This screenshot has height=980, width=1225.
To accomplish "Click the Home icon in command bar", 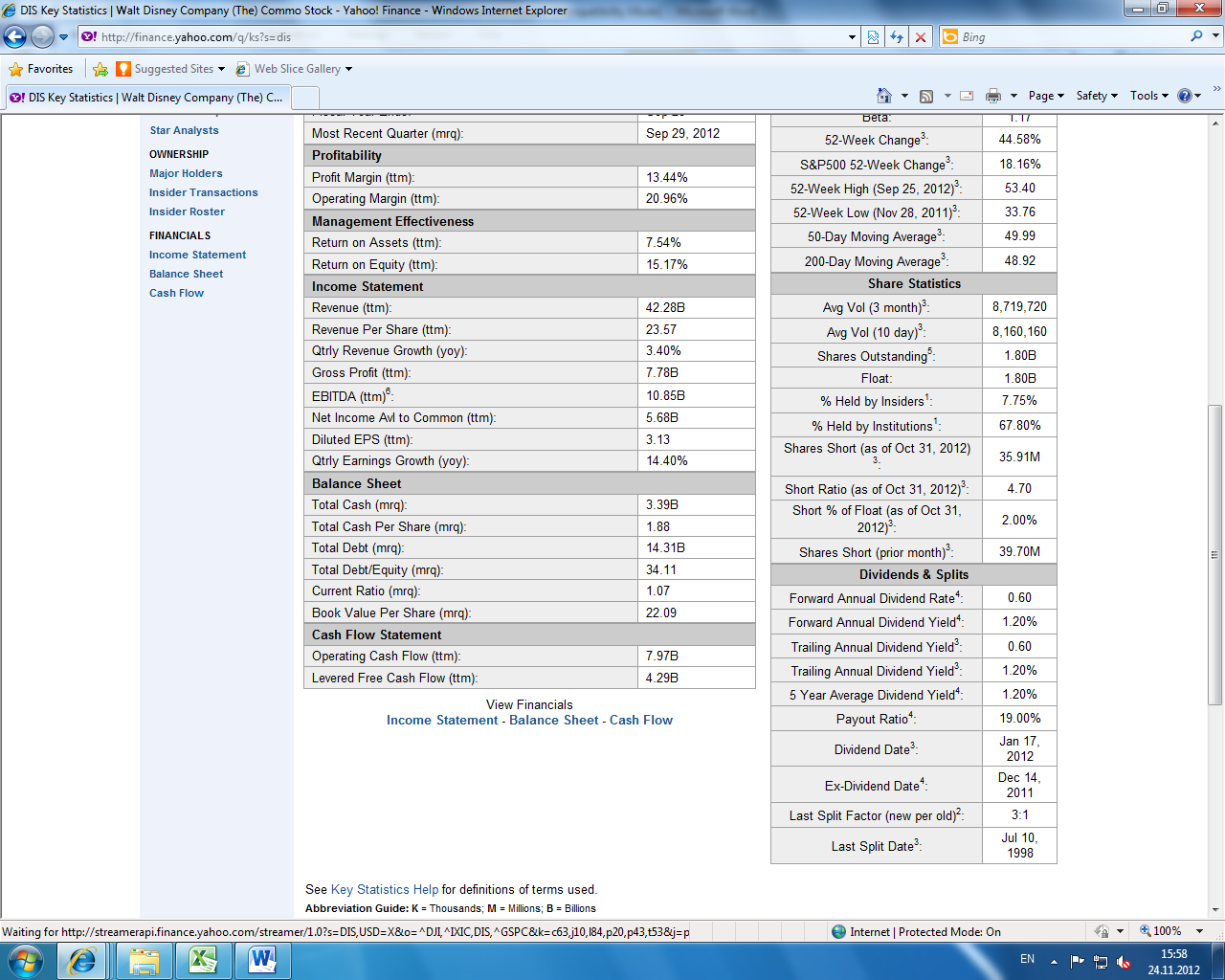I will [x=884, y=96].
